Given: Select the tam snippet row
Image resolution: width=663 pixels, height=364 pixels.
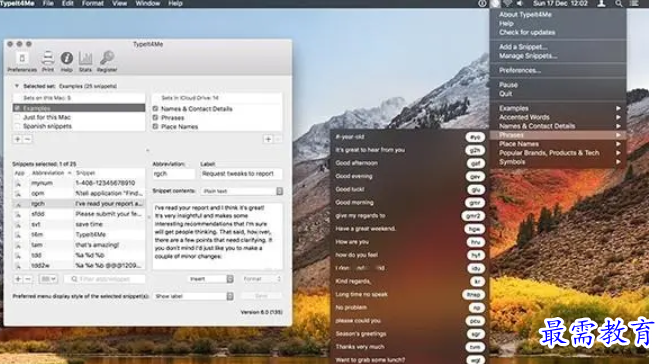Looking at the screenshot, I should [79, 245].
